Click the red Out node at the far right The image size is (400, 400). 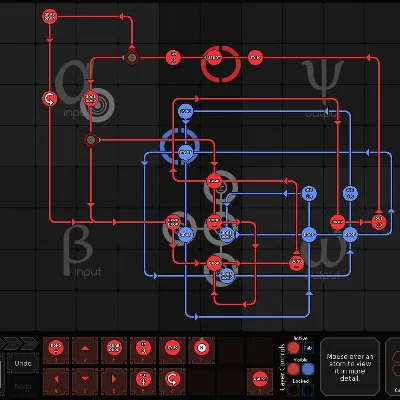coord(379,222)
